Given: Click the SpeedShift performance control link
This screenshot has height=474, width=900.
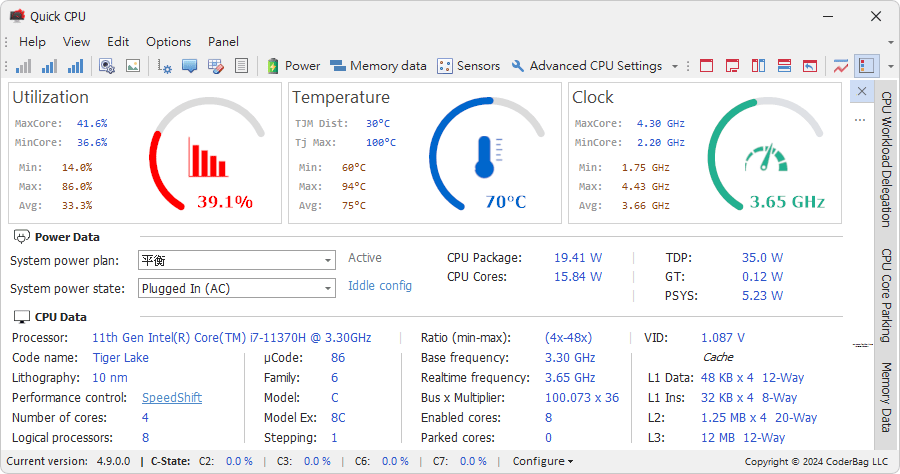Looking at the screenshot, I should coord(172,398).
